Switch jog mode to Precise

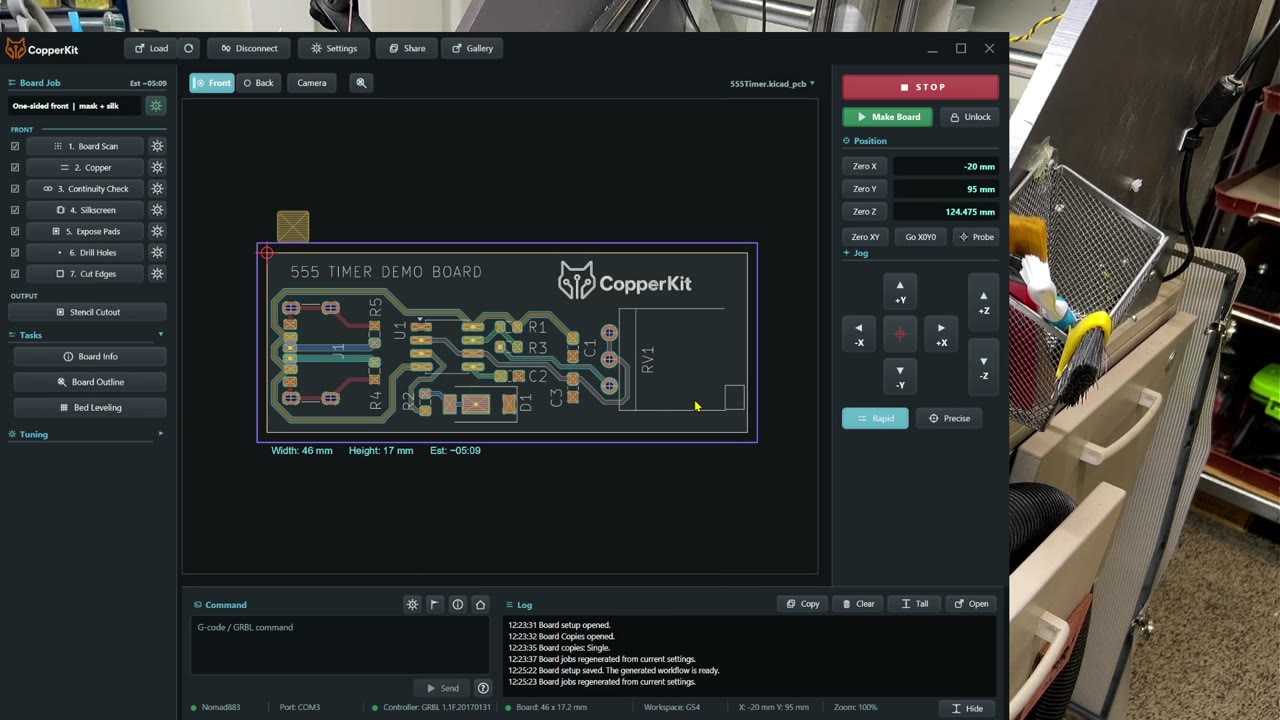pyautogui.click(x=949, y=418)
